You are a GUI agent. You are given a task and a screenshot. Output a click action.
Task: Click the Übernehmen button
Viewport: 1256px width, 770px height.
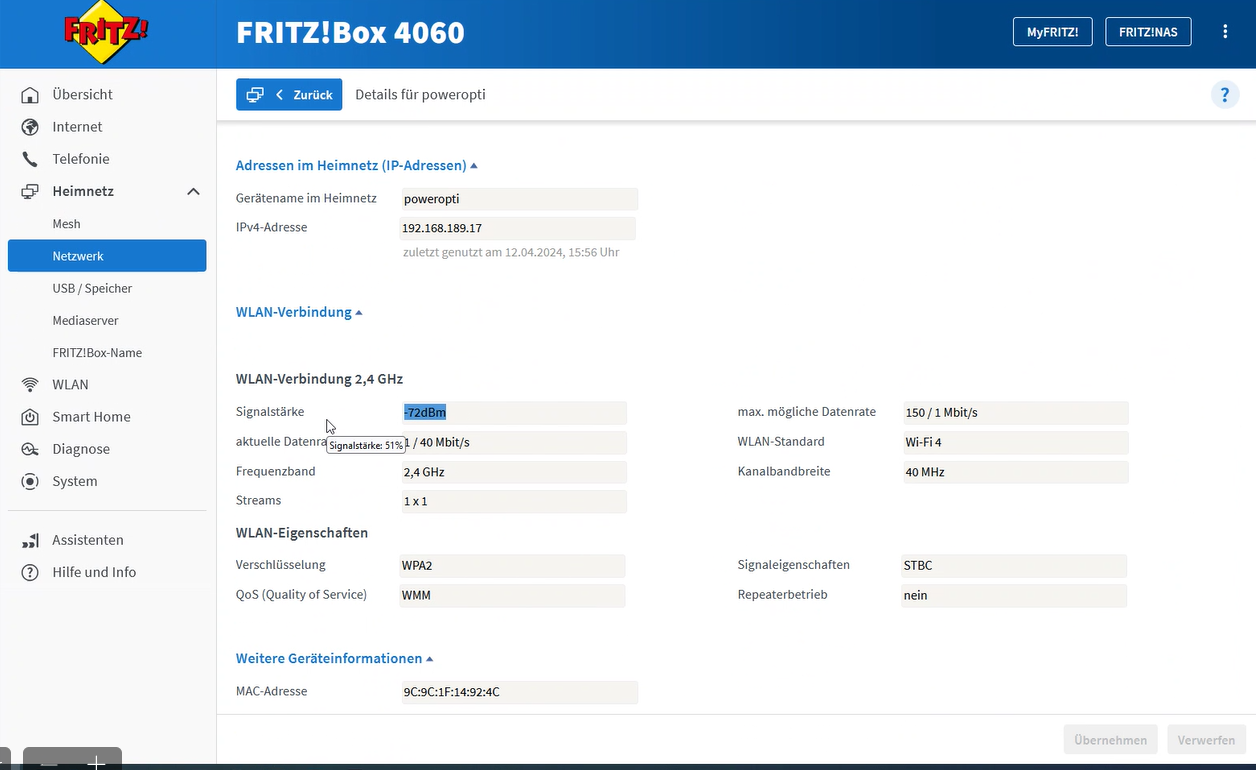click(x=1110, y=740)
